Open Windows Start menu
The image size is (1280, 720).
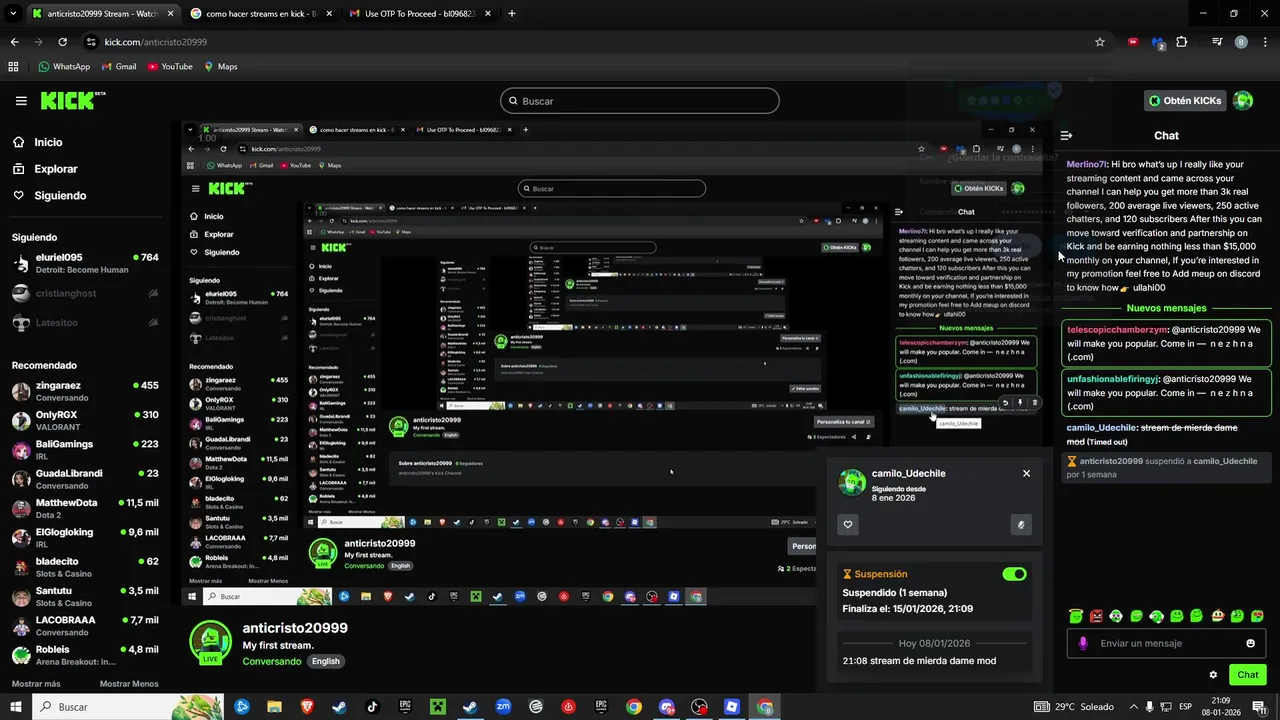point(16,707)
